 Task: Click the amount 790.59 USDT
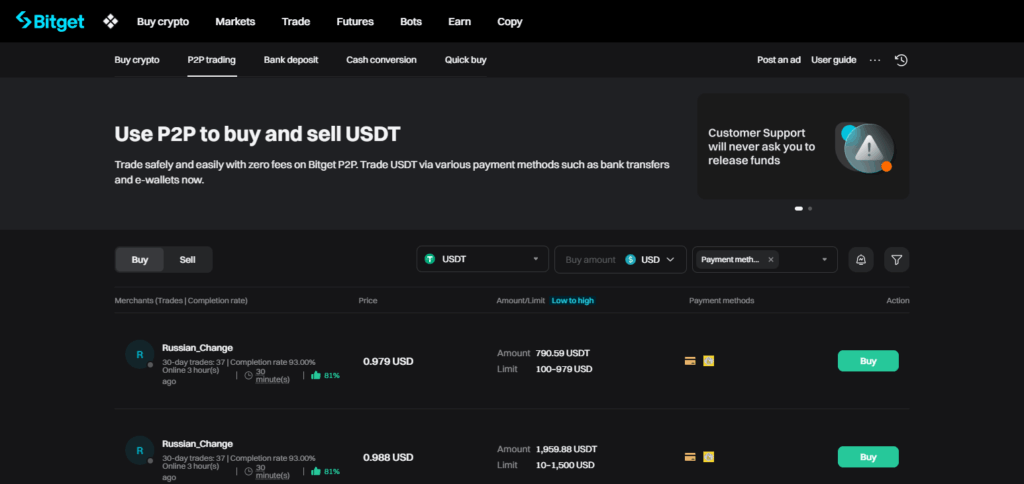(562, 353)
